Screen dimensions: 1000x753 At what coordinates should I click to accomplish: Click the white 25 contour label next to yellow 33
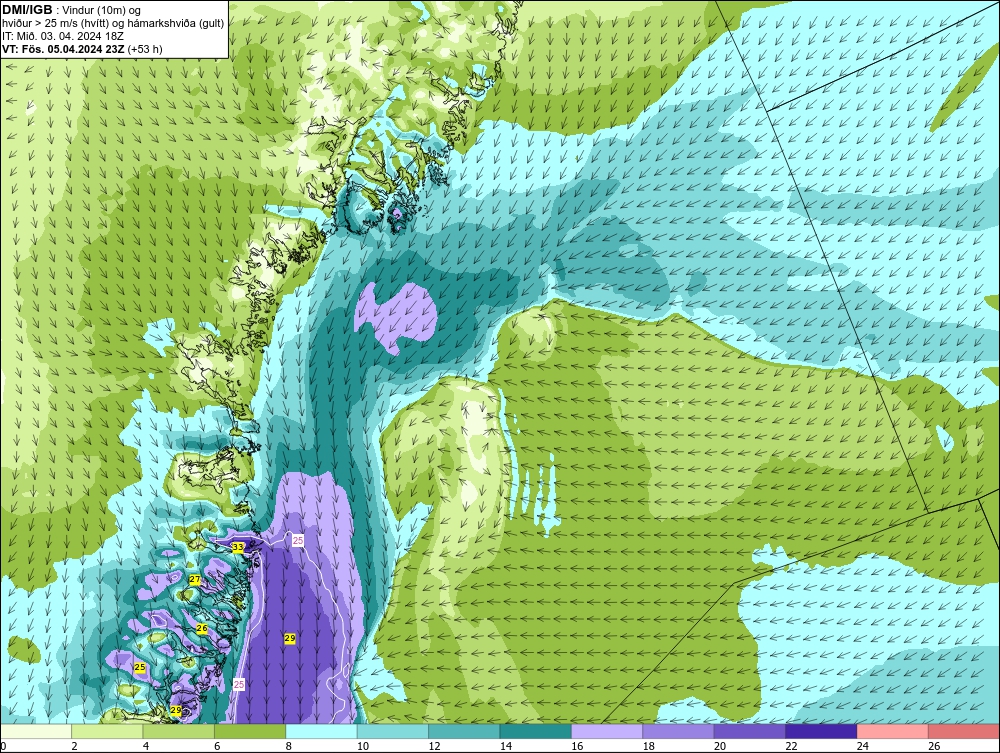[298, 540]
